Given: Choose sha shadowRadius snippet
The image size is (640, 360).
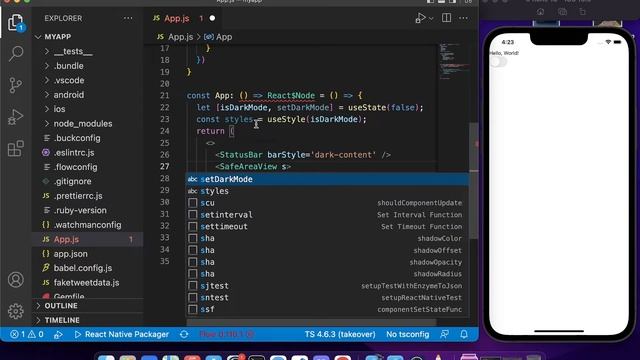Looking at the screenshot, I should coord(327,274).
